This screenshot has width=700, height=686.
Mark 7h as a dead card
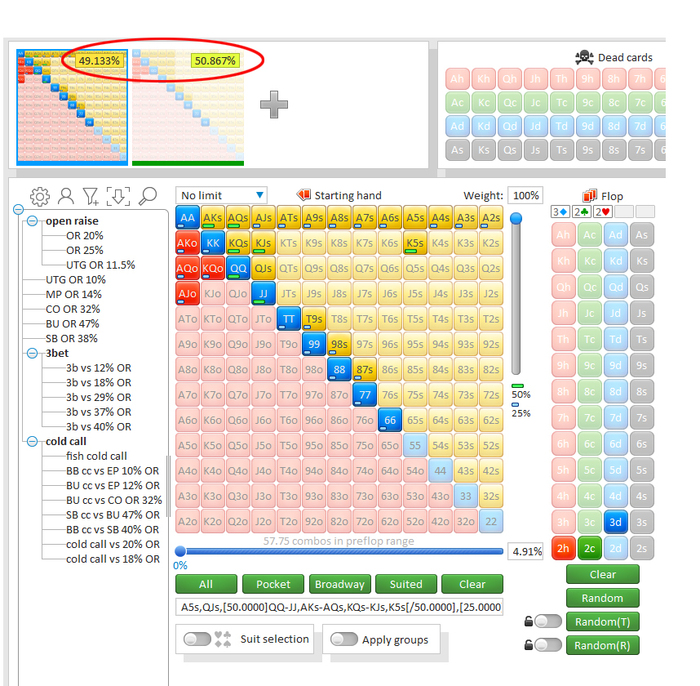pyautogui.click(x=640, y=79)
